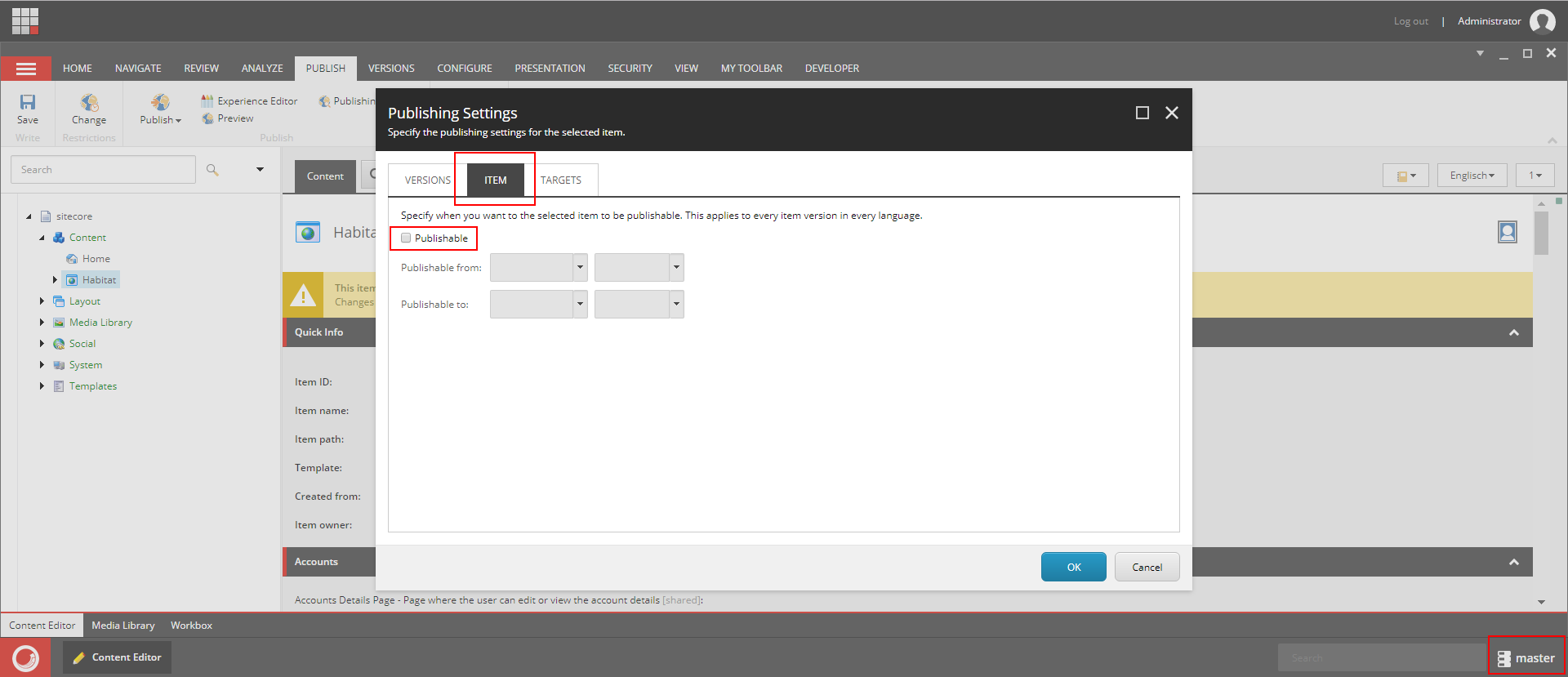Switch to the TARGETS tab
This screenshot has height=677, width=1568.
(x=561, y=180)
